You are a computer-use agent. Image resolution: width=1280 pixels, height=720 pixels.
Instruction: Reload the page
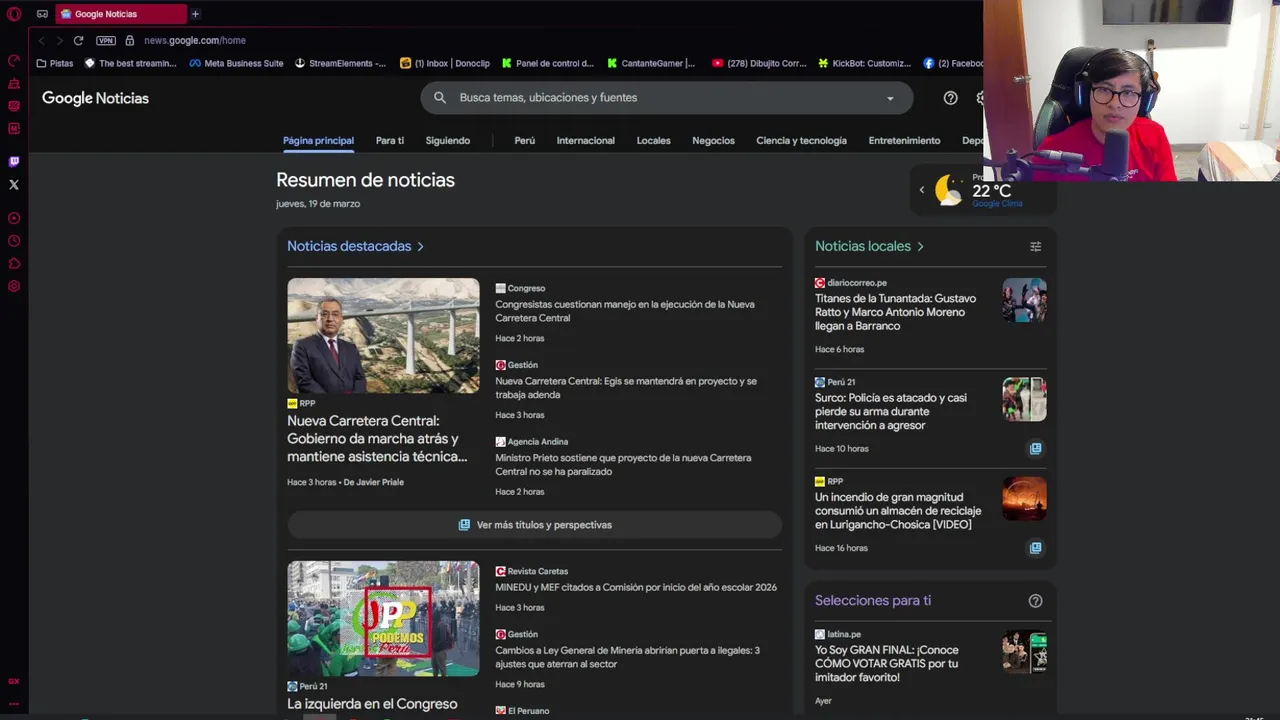tap(78, 40)
